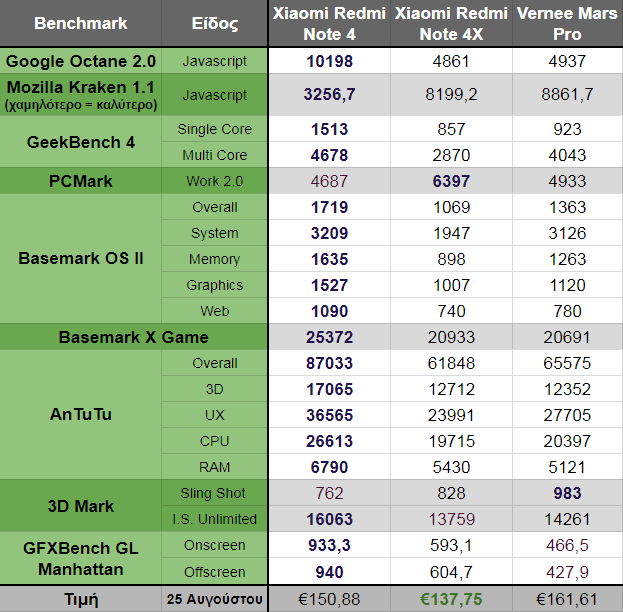Click the AnTuTu label
The height and width of the screenshot is (612, 623).
[x=81, y=414]
